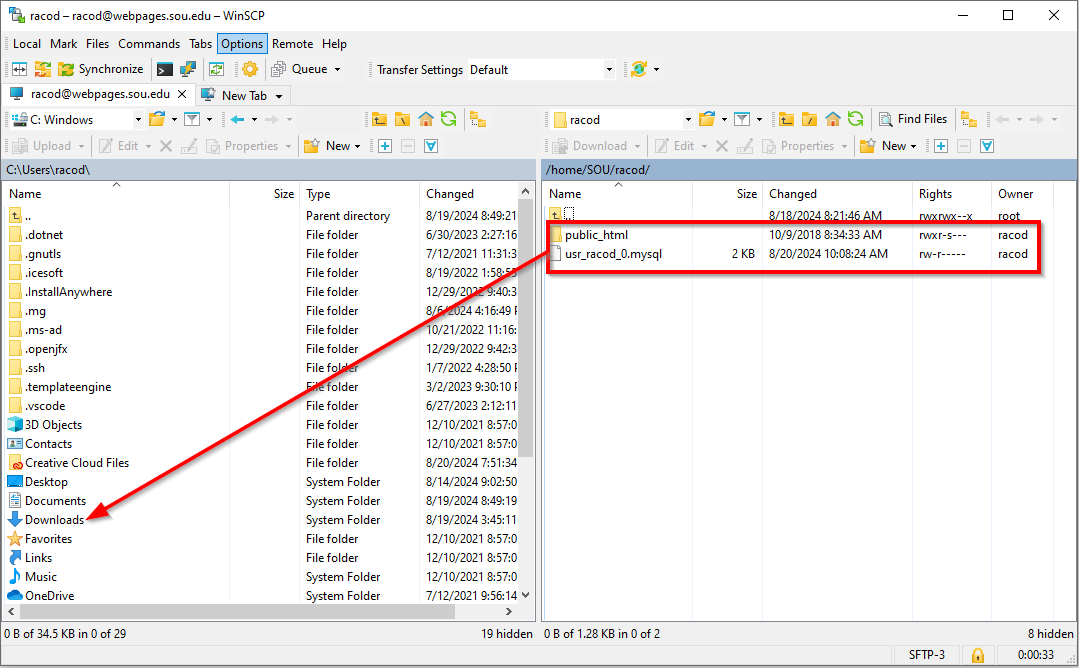The image size is (1079, 668).
Task: Invert selection in remote panel
Action: (987, 146)
